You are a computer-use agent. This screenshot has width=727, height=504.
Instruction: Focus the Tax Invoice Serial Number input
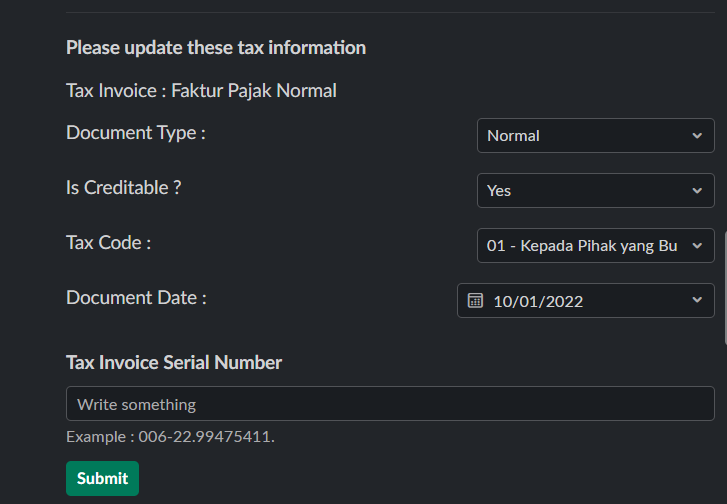(x=390, y=404)
